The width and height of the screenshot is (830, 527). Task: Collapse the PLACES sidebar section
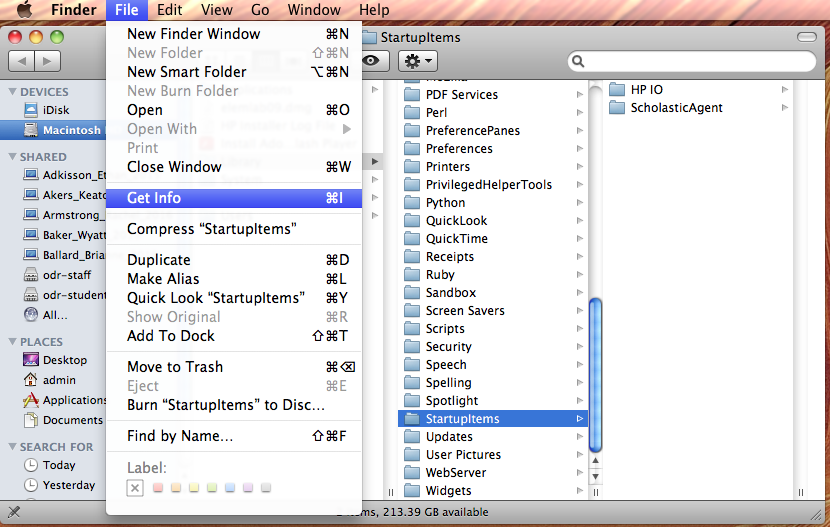coord(12,342)
